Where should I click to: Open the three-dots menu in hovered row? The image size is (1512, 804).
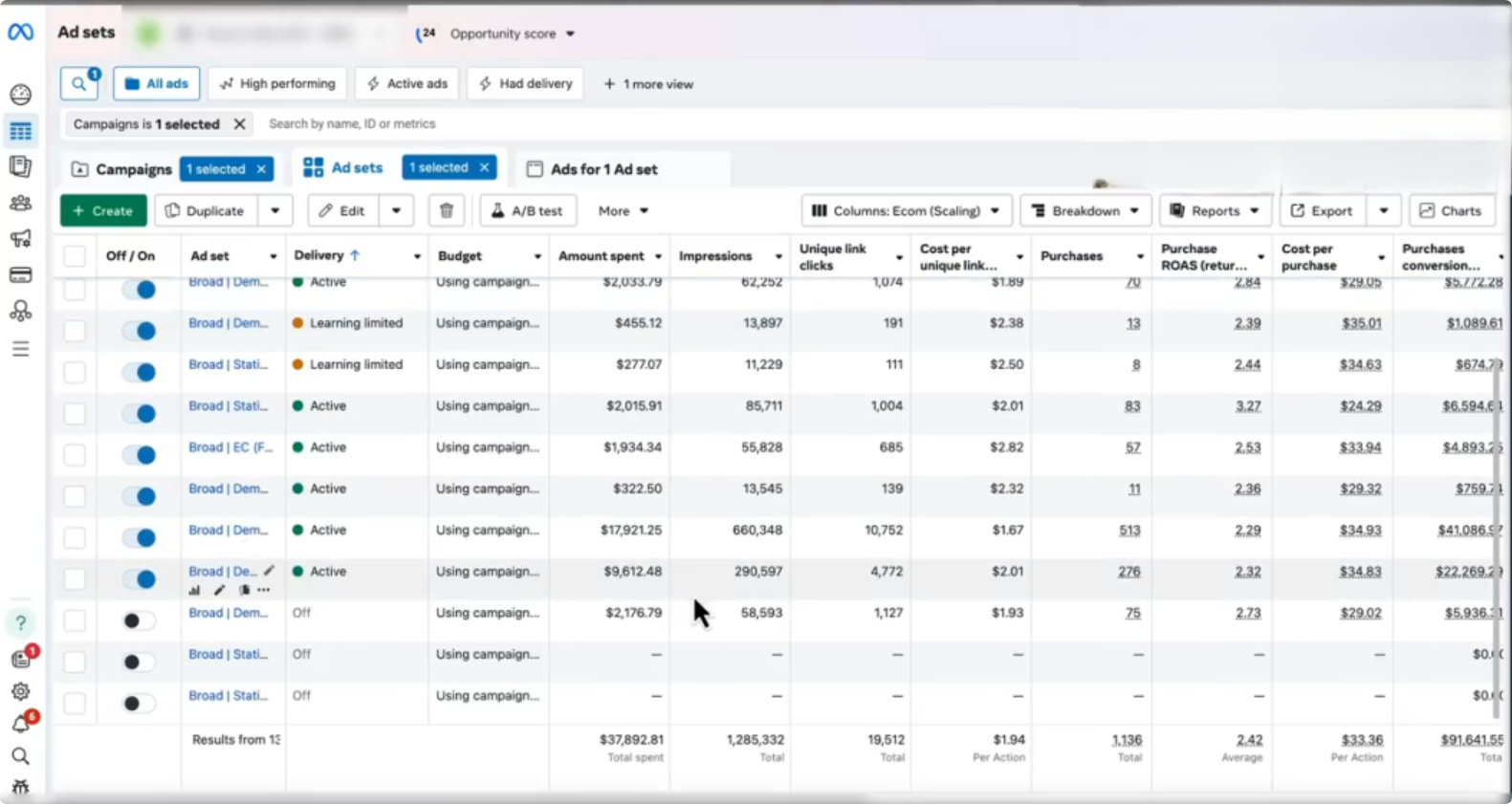pos(264,590)
